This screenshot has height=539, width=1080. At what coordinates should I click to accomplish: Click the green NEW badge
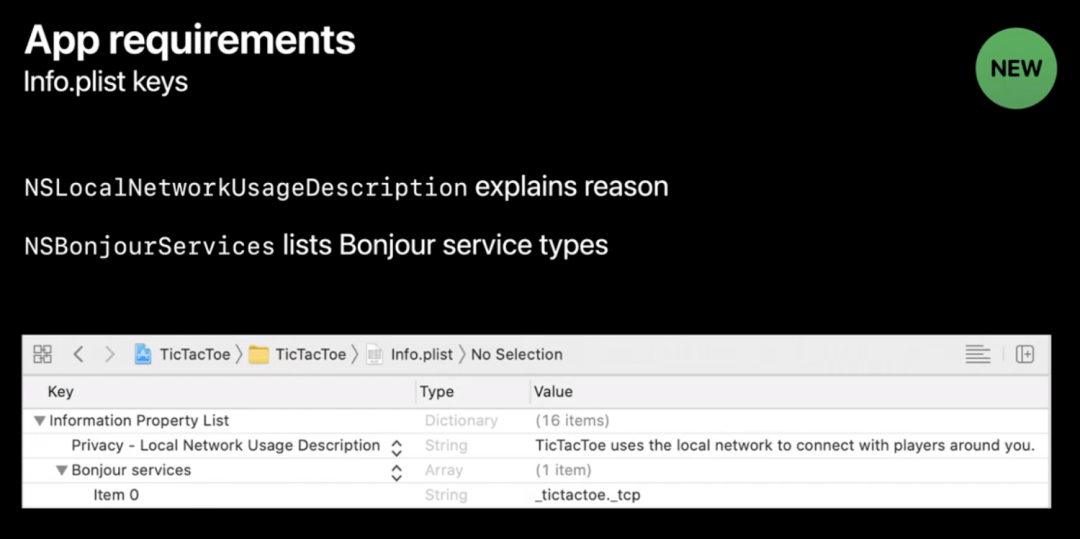pyautogui.click(x=1016, y=68)
